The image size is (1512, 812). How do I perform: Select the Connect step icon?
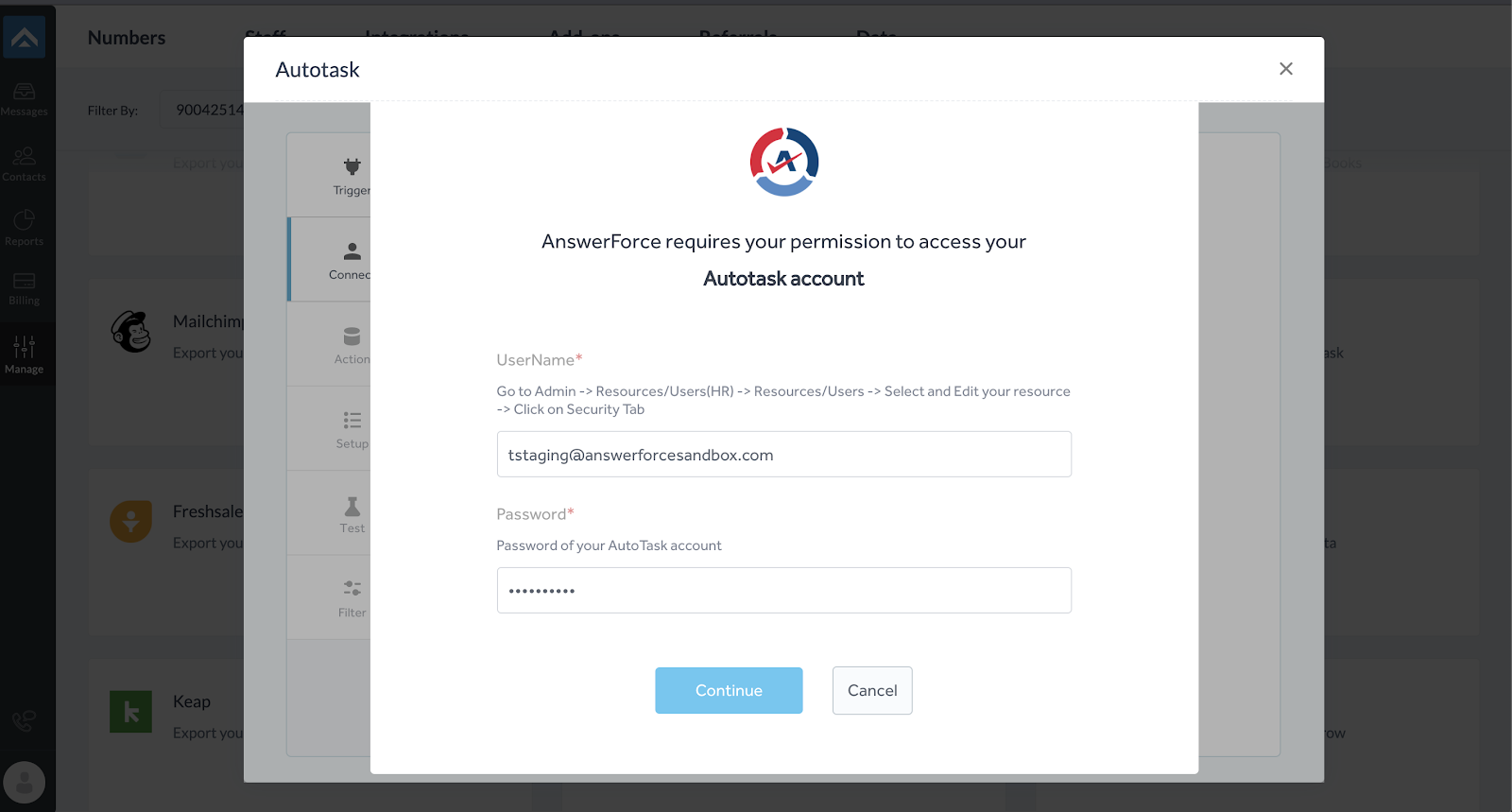(352, 251)
